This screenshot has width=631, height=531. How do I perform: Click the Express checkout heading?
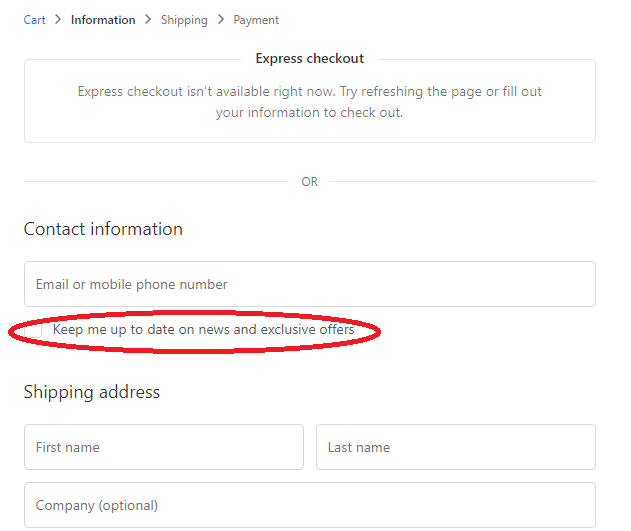(x=309, y=58)
